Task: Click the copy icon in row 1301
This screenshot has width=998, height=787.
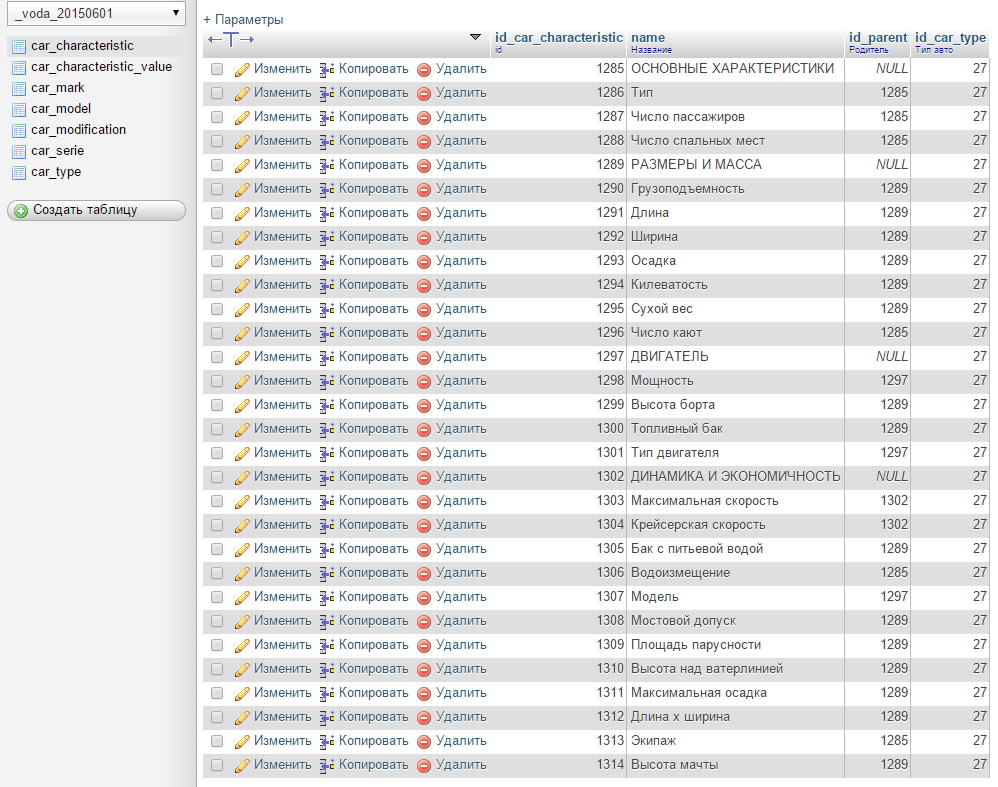Action: (327, 453)
